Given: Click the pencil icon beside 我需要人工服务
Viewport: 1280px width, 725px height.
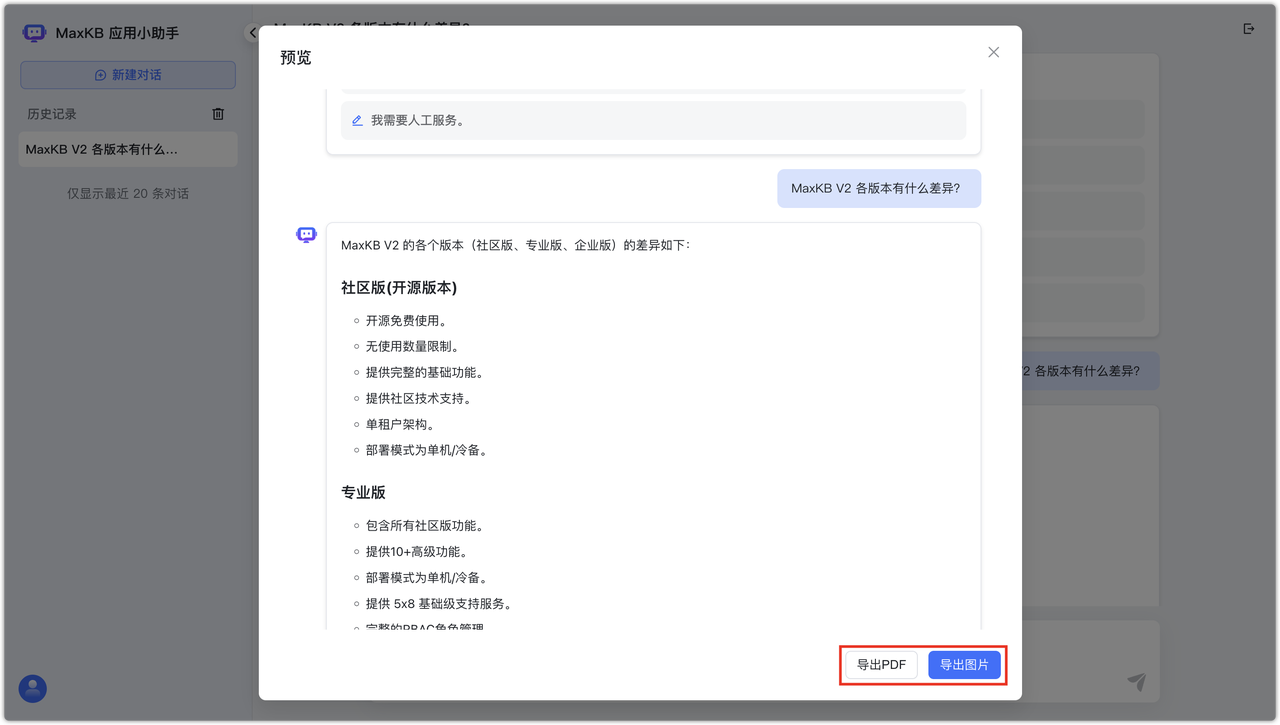Looking at the screenshot, I should [x=357, y=120].
